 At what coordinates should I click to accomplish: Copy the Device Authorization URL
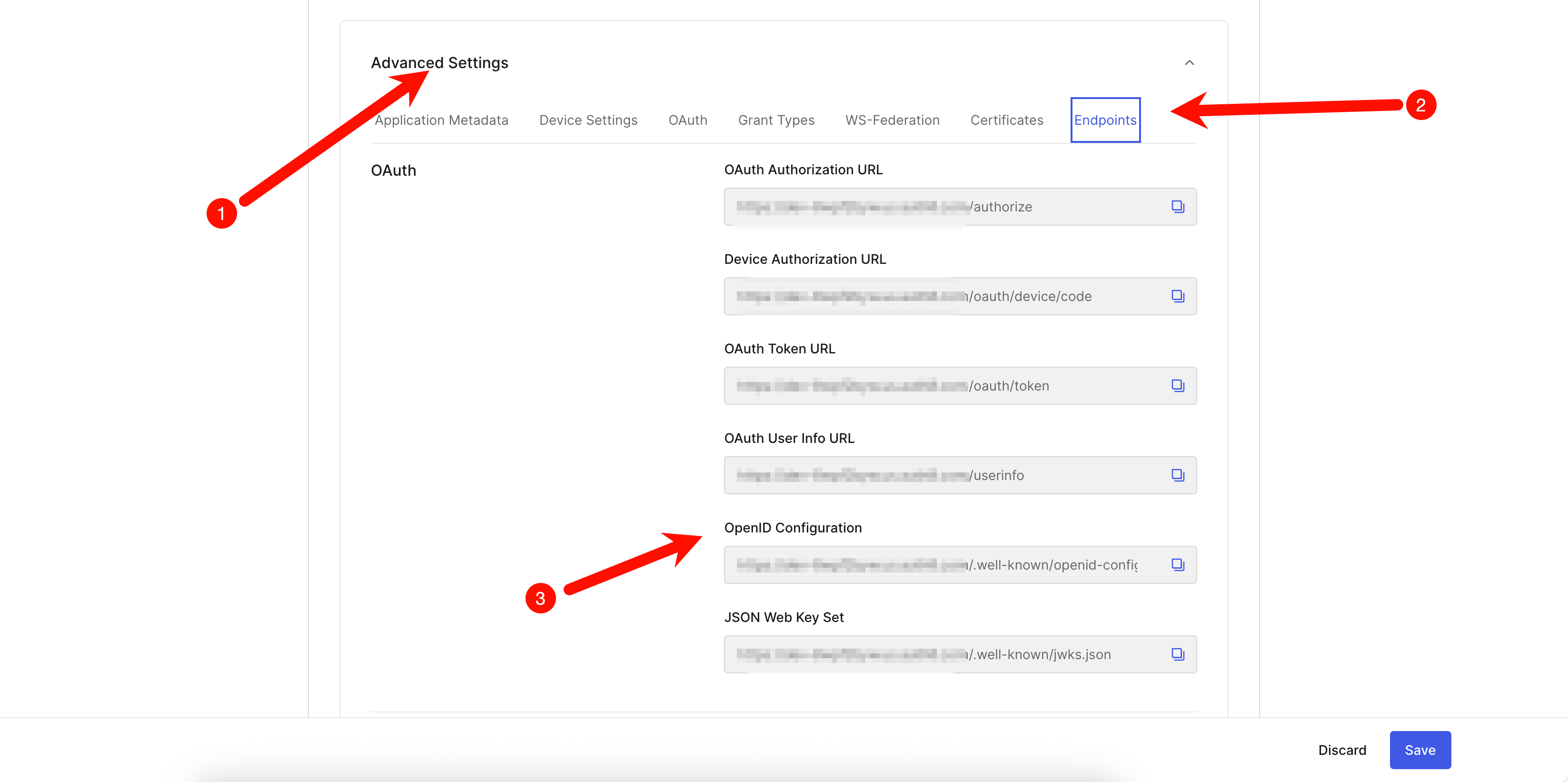(1177, 296)
